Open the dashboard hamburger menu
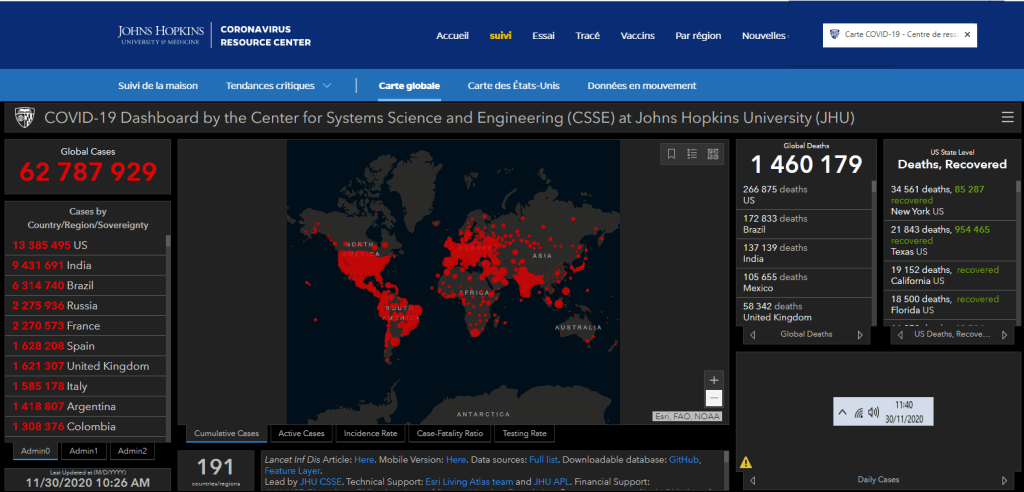The height and width of the screenshot is (492, 1024). click(1007, 118)
